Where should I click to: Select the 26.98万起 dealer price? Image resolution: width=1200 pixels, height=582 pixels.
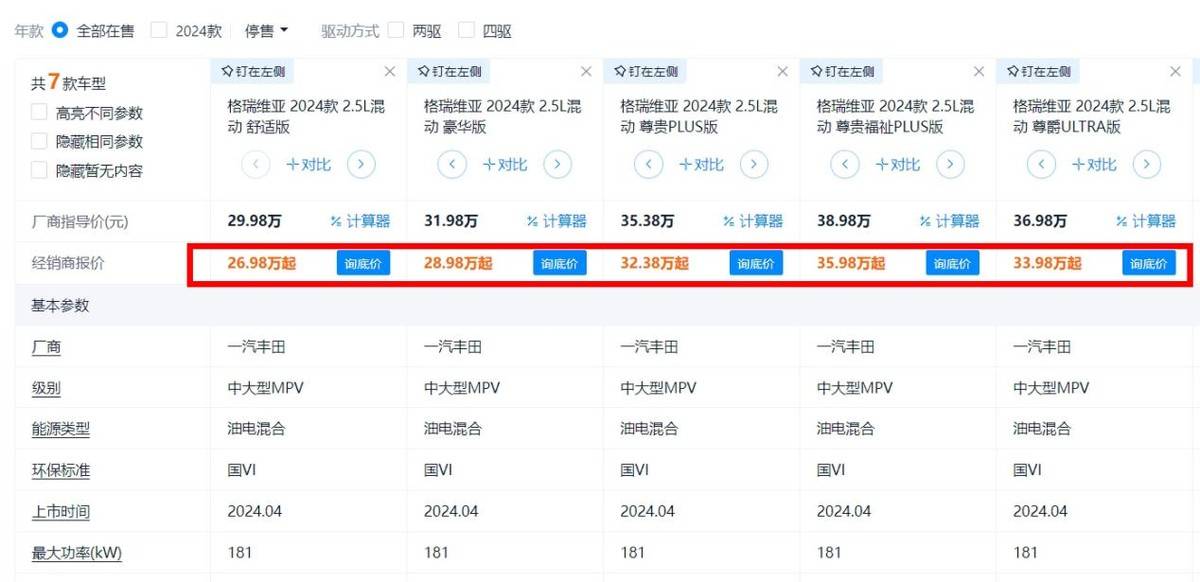click(261, 263)
